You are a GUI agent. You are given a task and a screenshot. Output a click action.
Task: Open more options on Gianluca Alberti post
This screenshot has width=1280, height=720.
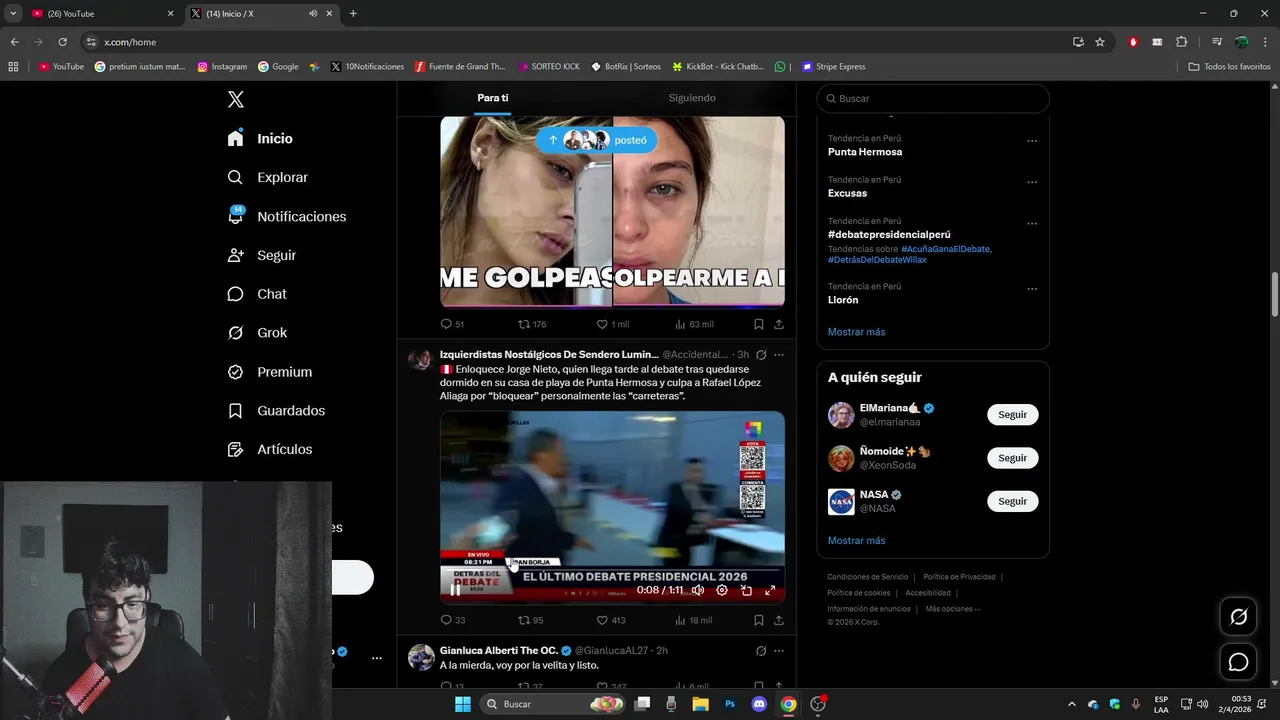click(779, 651)
